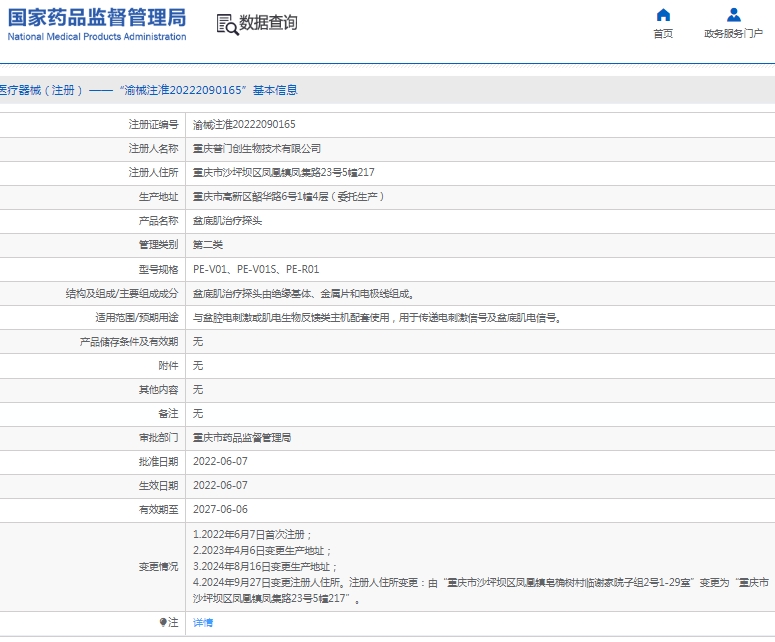Select product name 盆底肌治疗探头

tap(227, 221)
